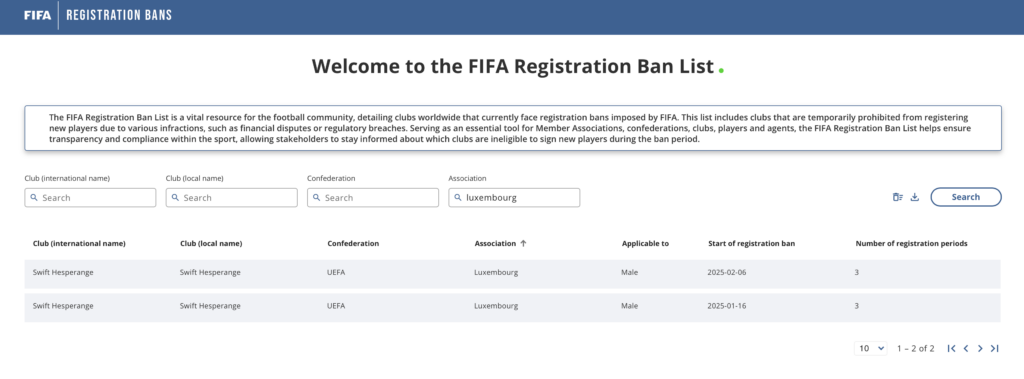Select the row with ban start 2025-01-16
Screen dimensions: 1024x379
coord(512,306)
